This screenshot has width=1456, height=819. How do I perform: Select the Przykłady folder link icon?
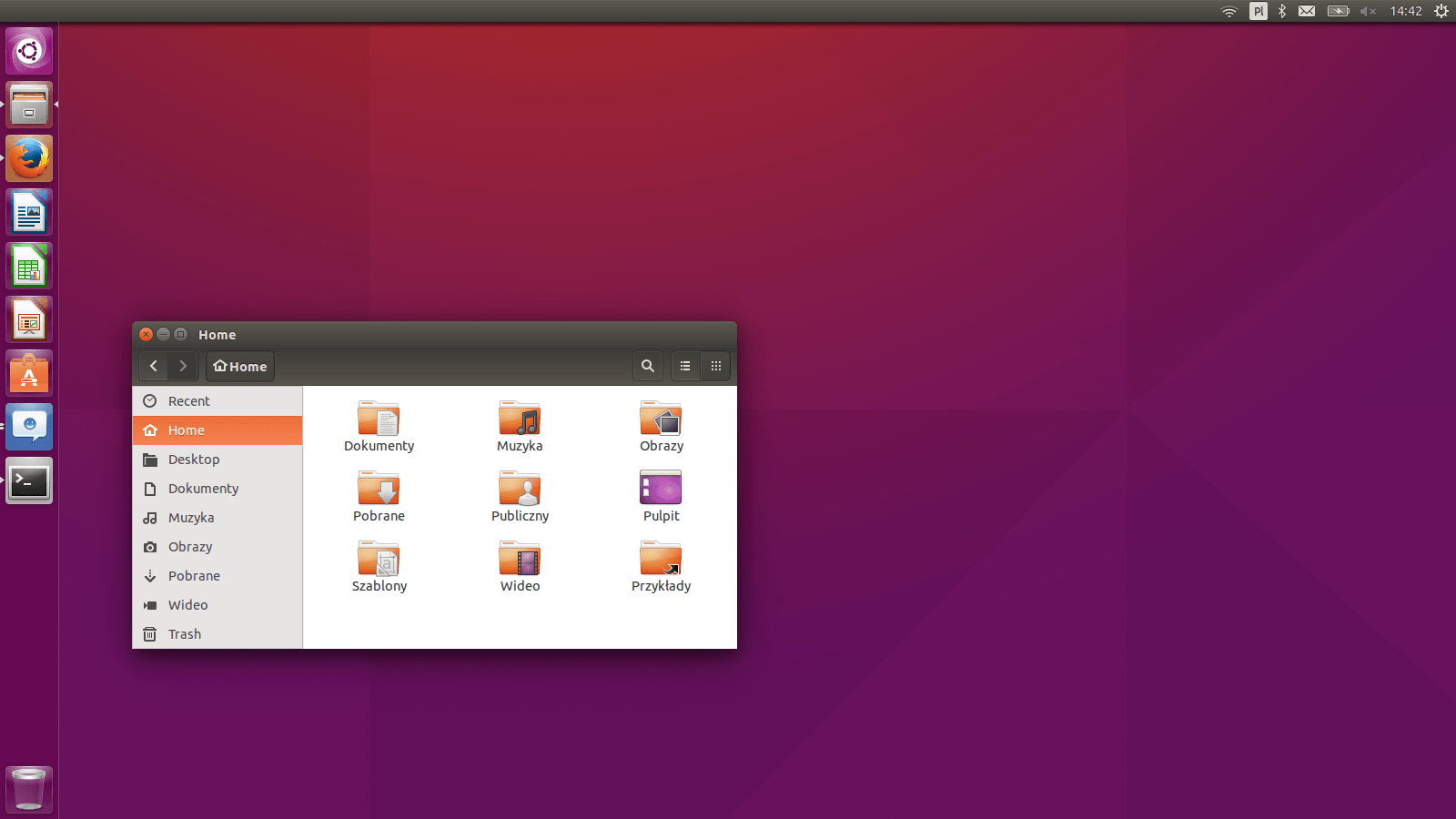pyautogui.click(x=661, y=559)
